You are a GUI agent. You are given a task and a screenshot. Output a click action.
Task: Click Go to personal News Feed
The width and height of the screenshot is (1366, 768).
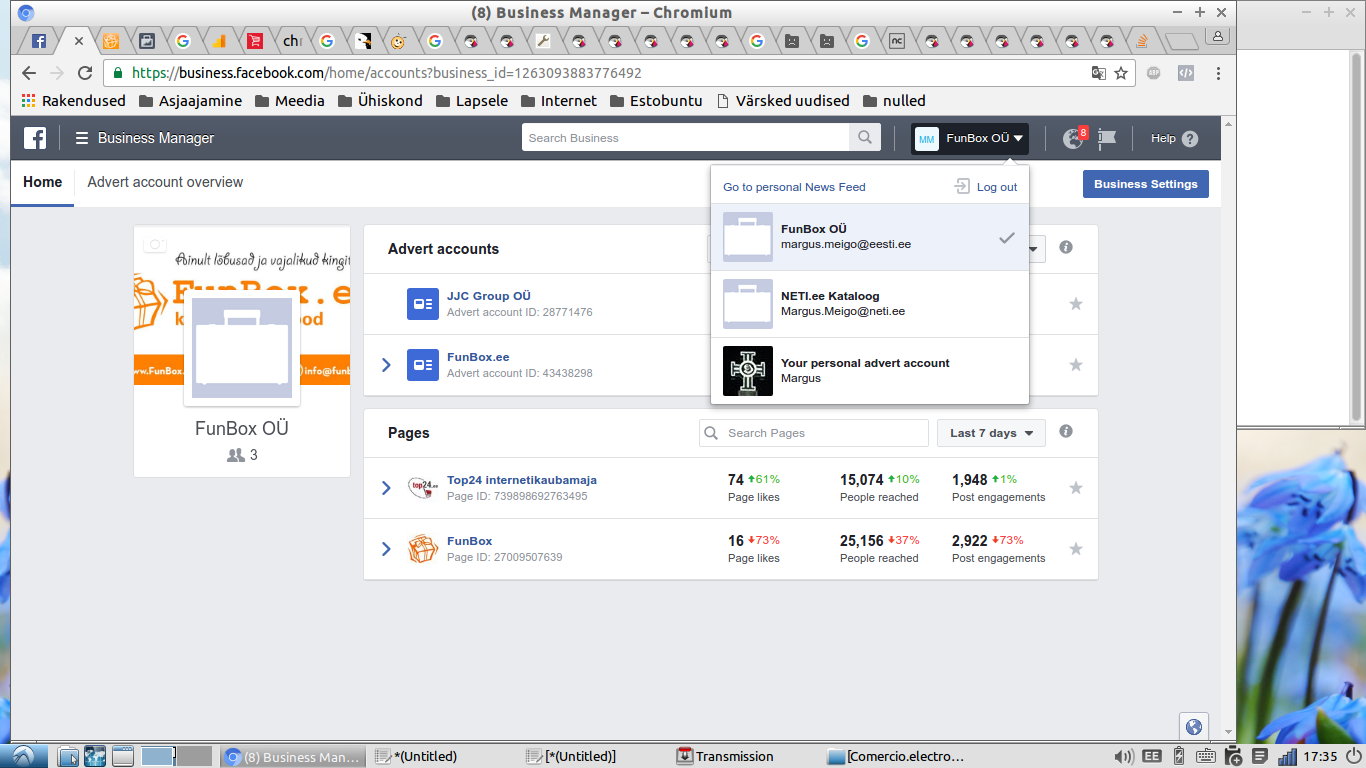pyautogui.click(x=794, y=187)
